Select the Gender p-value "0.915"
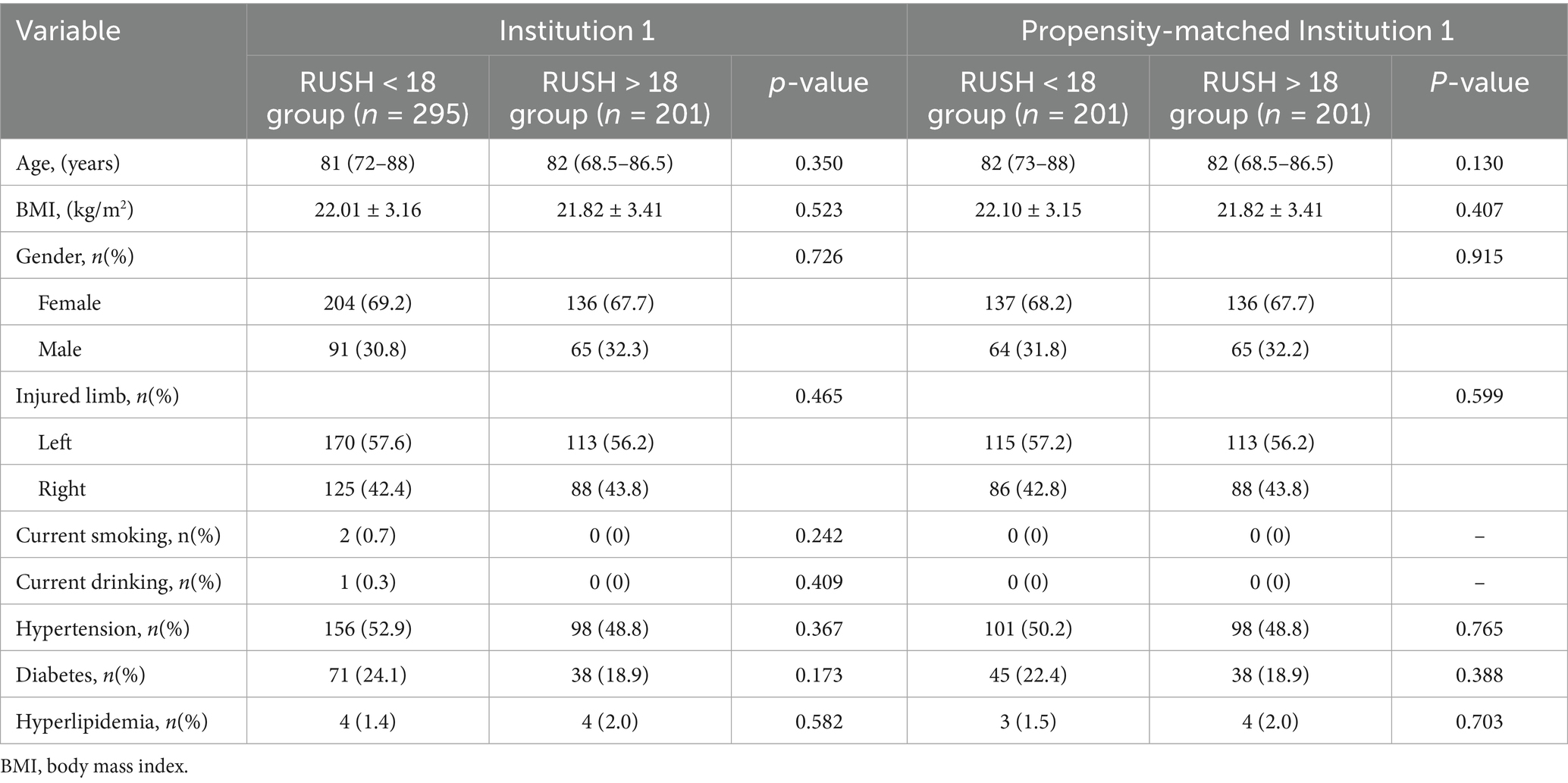1568x783 pixels. point(1479,256)
